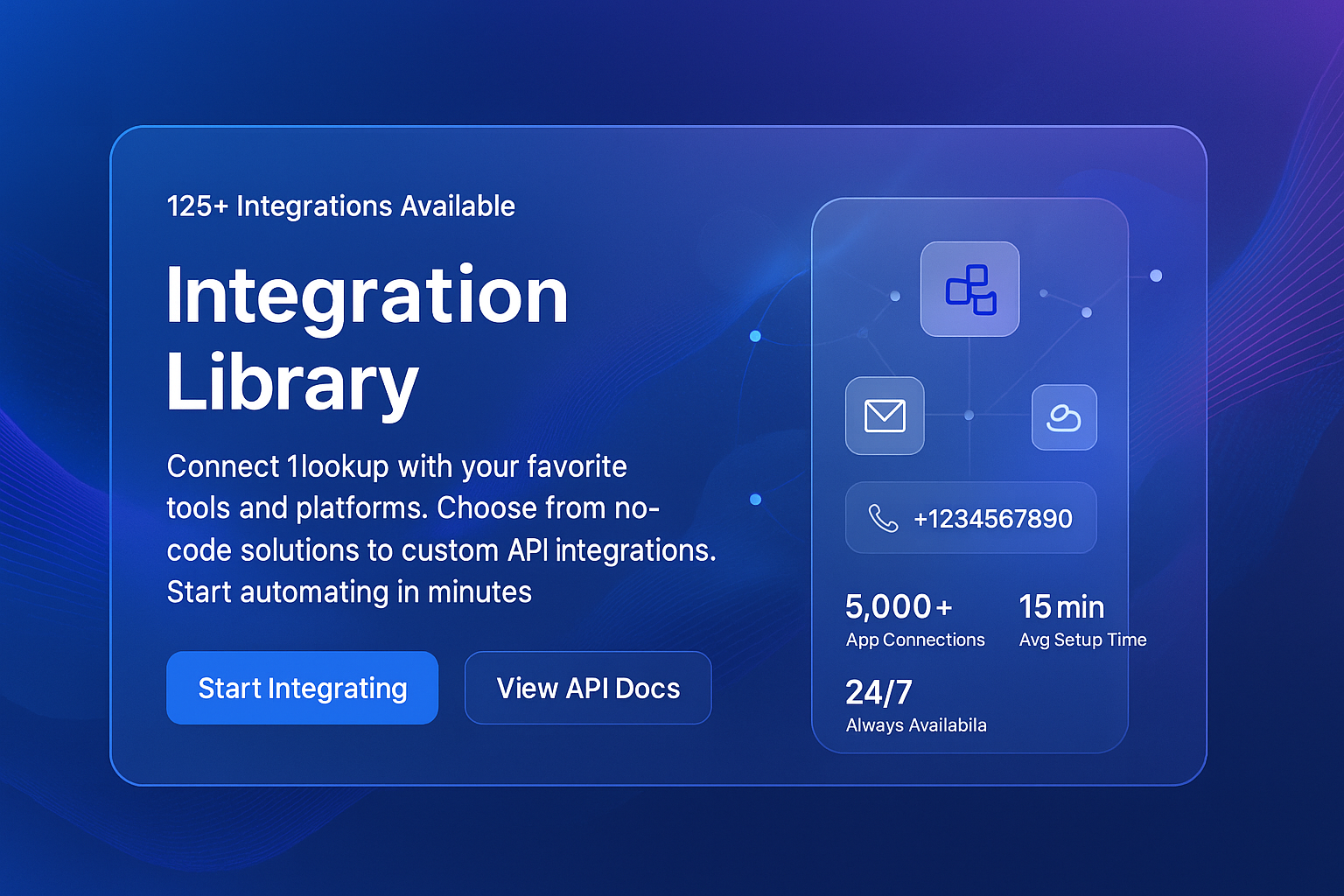Click the phone handset icon
Image resolution: width=1344 pixels, height=896 pixels.
tap(883, 518)
